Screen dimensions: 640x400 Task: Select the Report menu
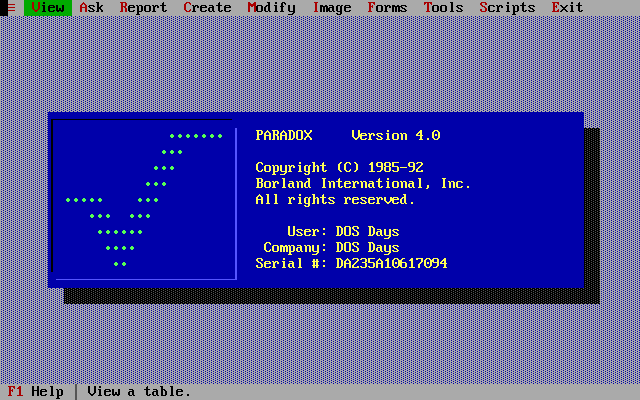point(143,8)
